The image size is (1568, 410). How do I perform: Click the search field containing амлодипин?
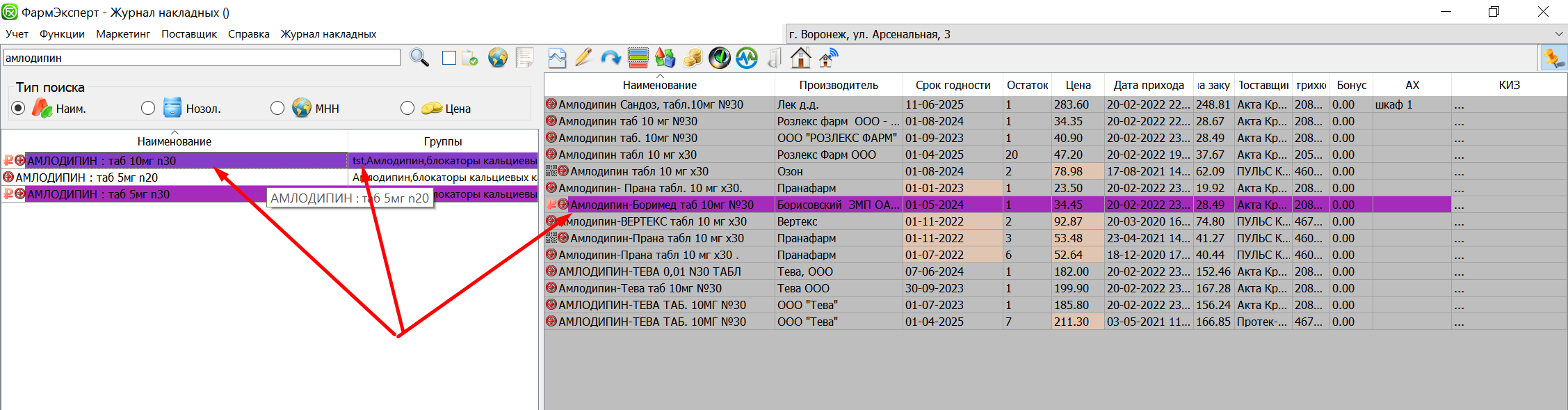tap(202, 58)
